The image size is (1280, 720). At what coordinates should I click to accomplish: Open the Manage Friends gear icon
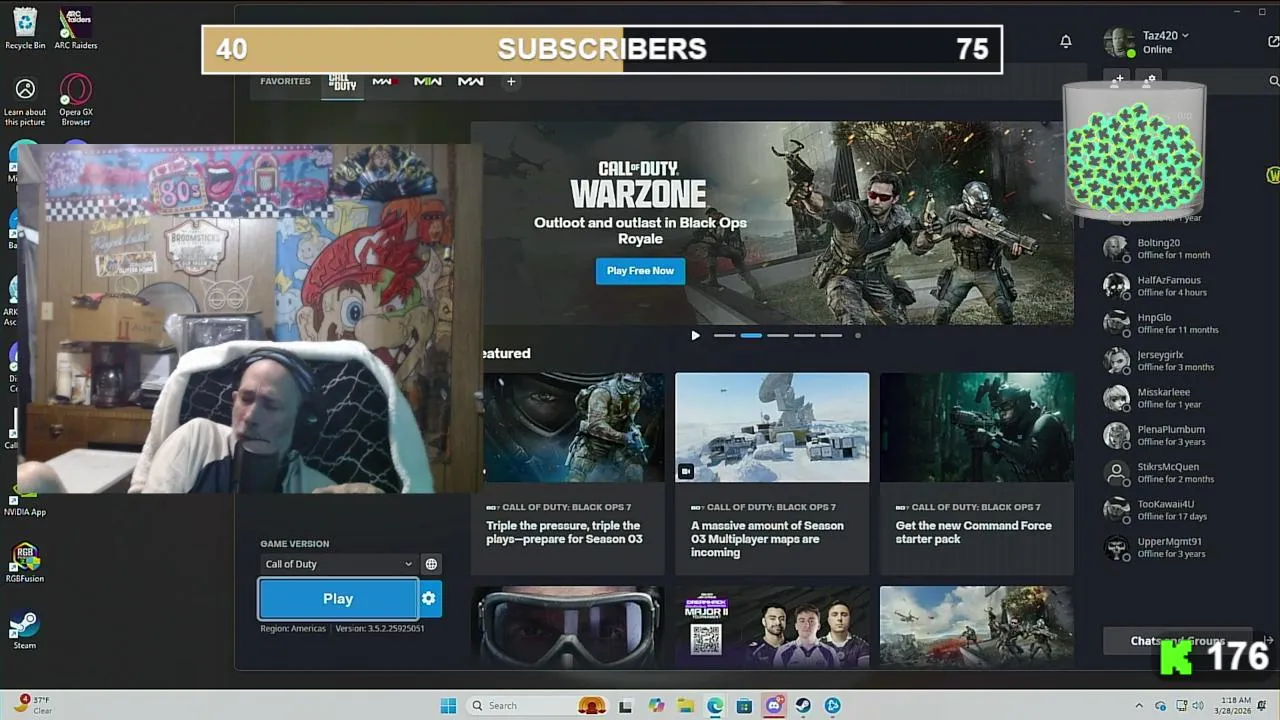1151,79
